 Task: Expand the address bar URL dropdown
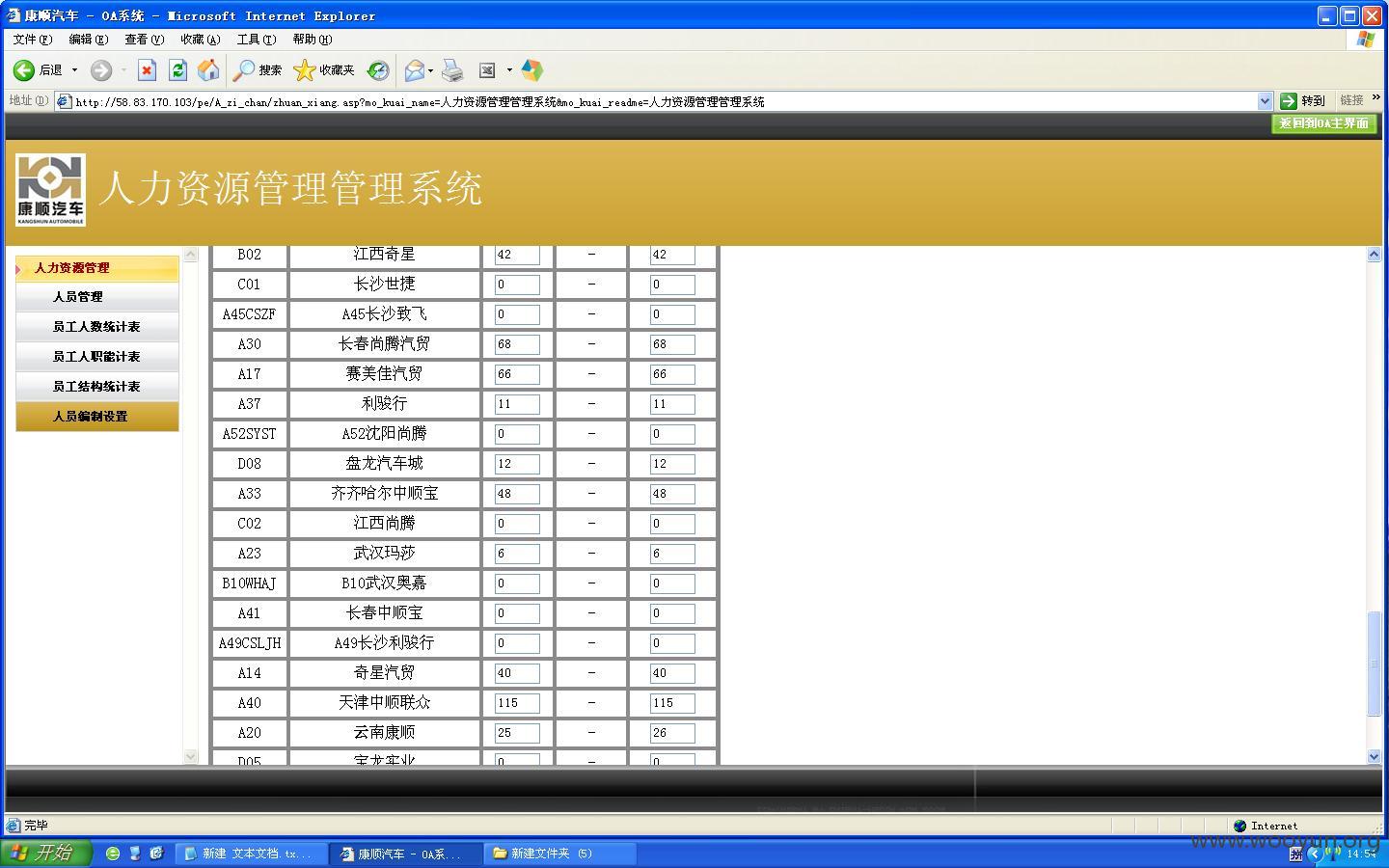pyautogui.click(x=1265, y=101)
